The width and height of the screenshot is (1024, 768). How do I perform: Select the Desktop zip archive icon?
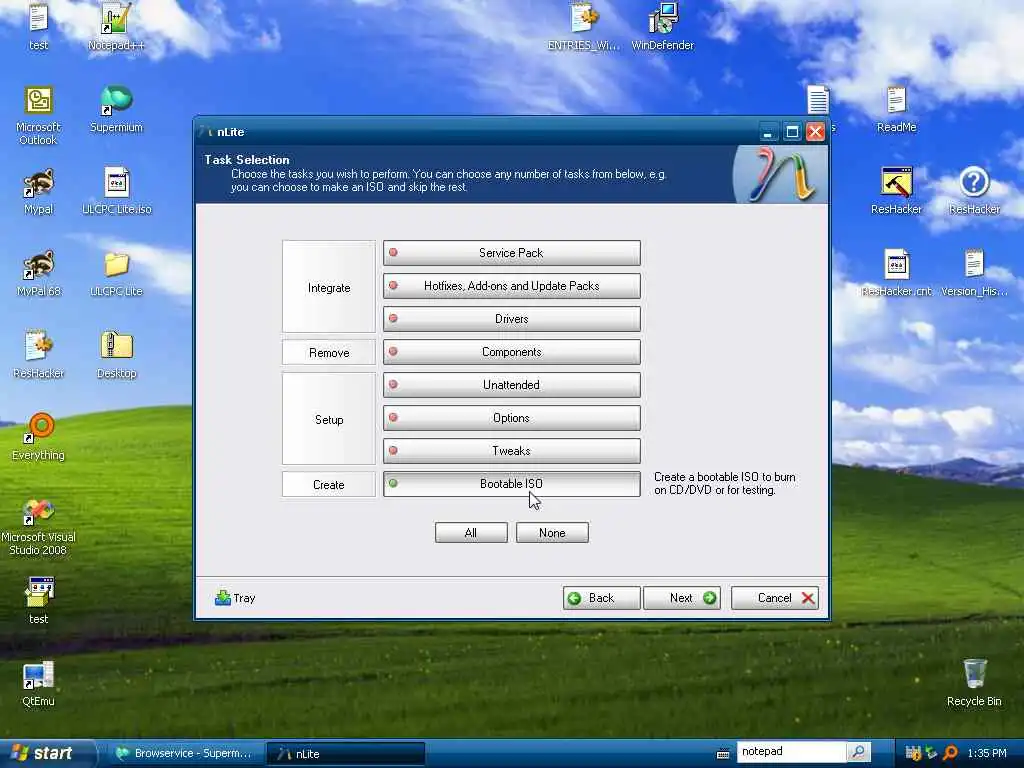(116, 355)
